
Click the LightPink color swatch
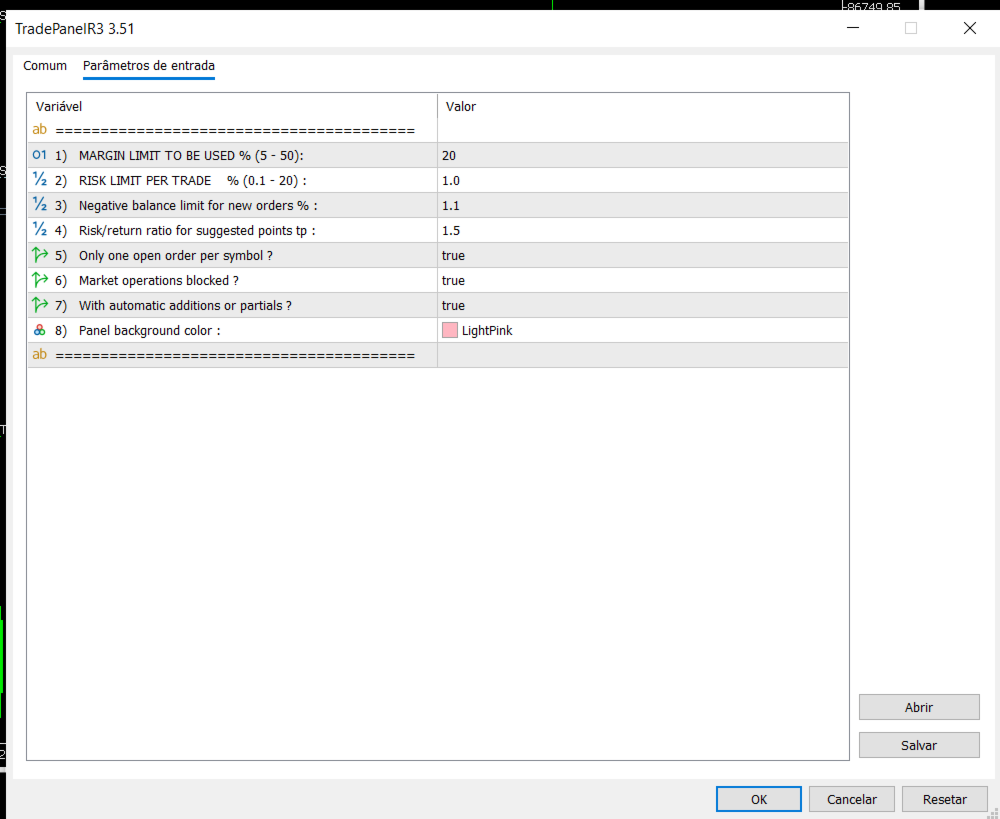pos(450,330)
